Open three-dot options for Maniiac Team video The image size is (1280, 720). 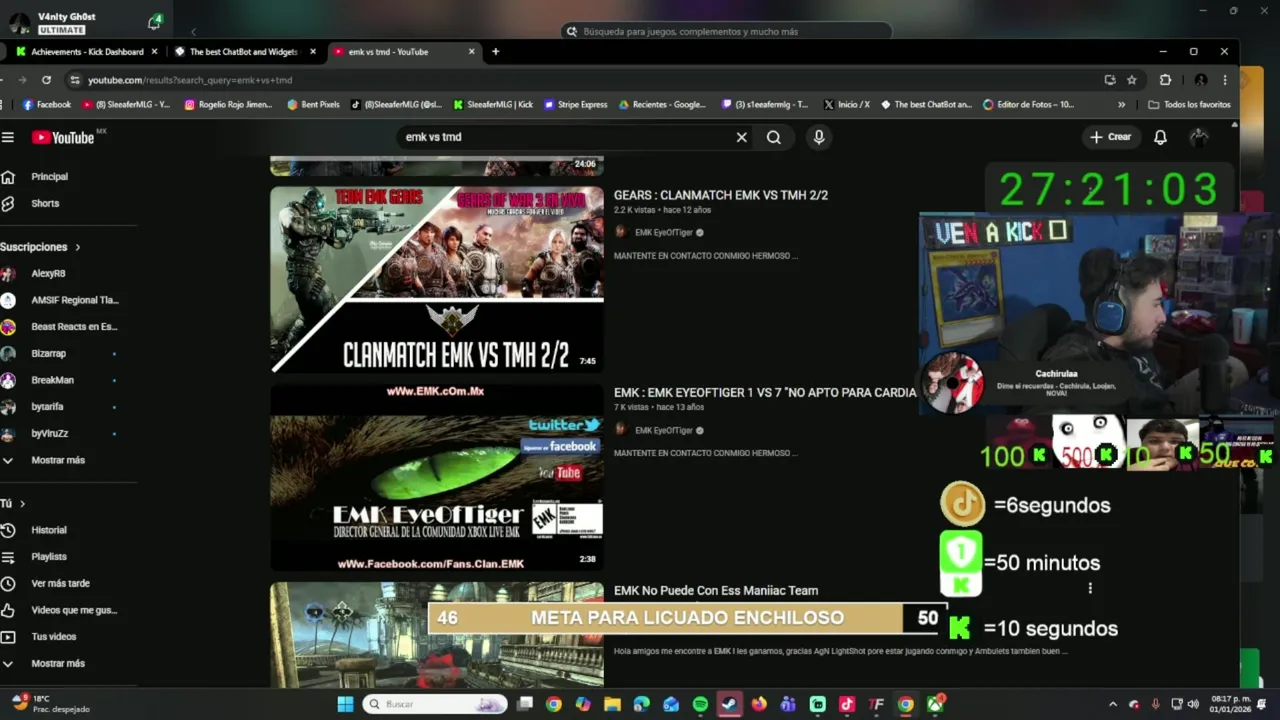pos(1090,589)
